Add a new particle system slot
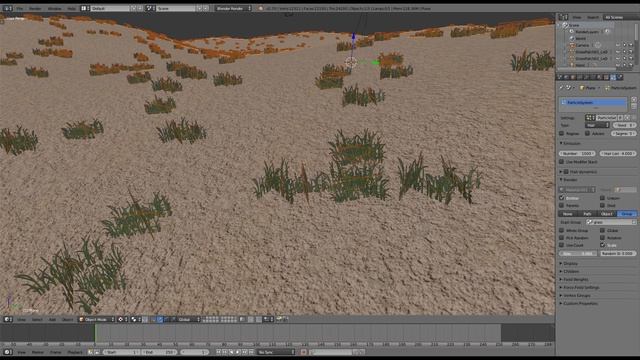The height and width of the screenshot is (360, 640). (x=634, y=99)
